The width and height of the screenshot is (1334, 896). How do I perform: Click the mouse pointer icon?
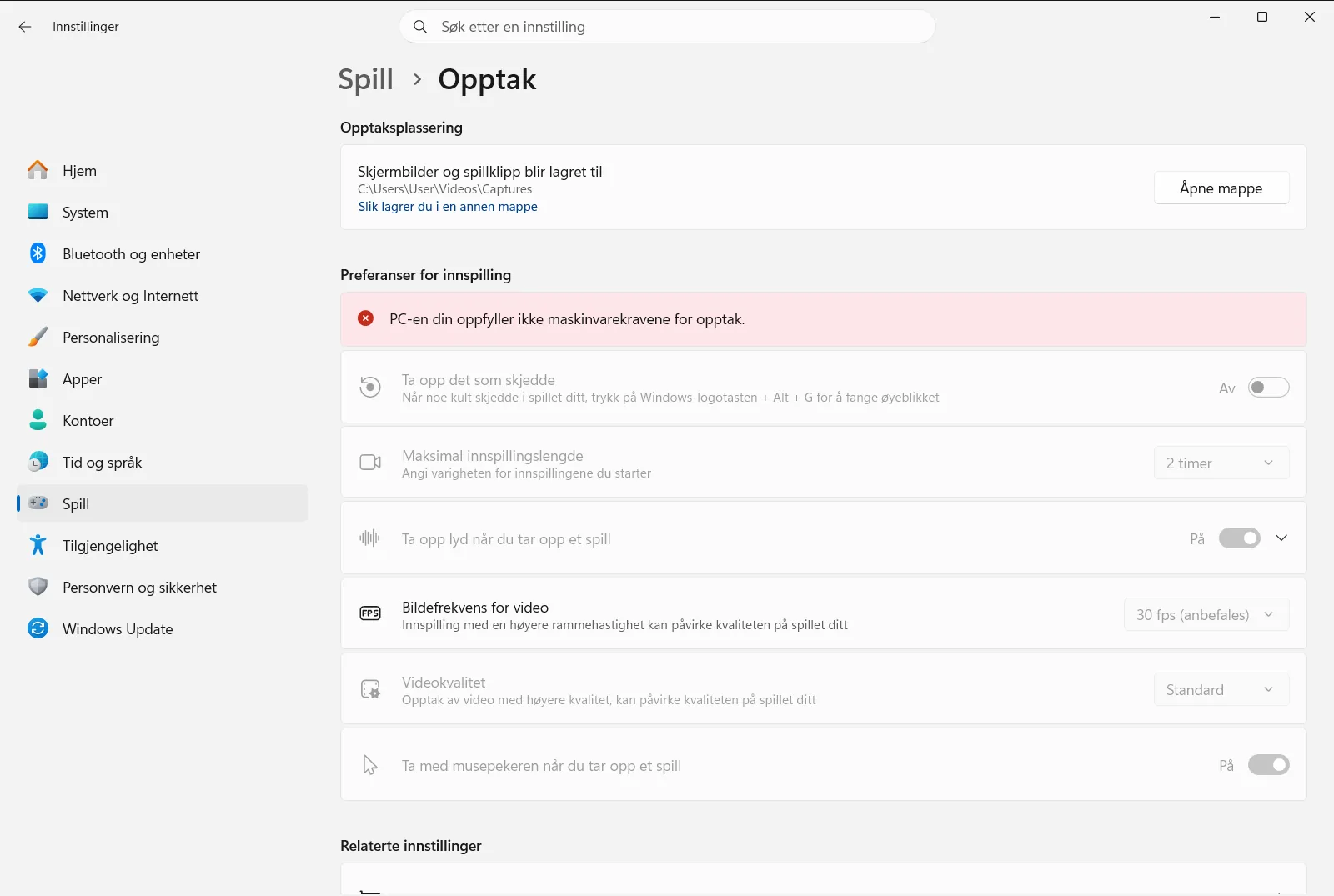click(370, 765)
